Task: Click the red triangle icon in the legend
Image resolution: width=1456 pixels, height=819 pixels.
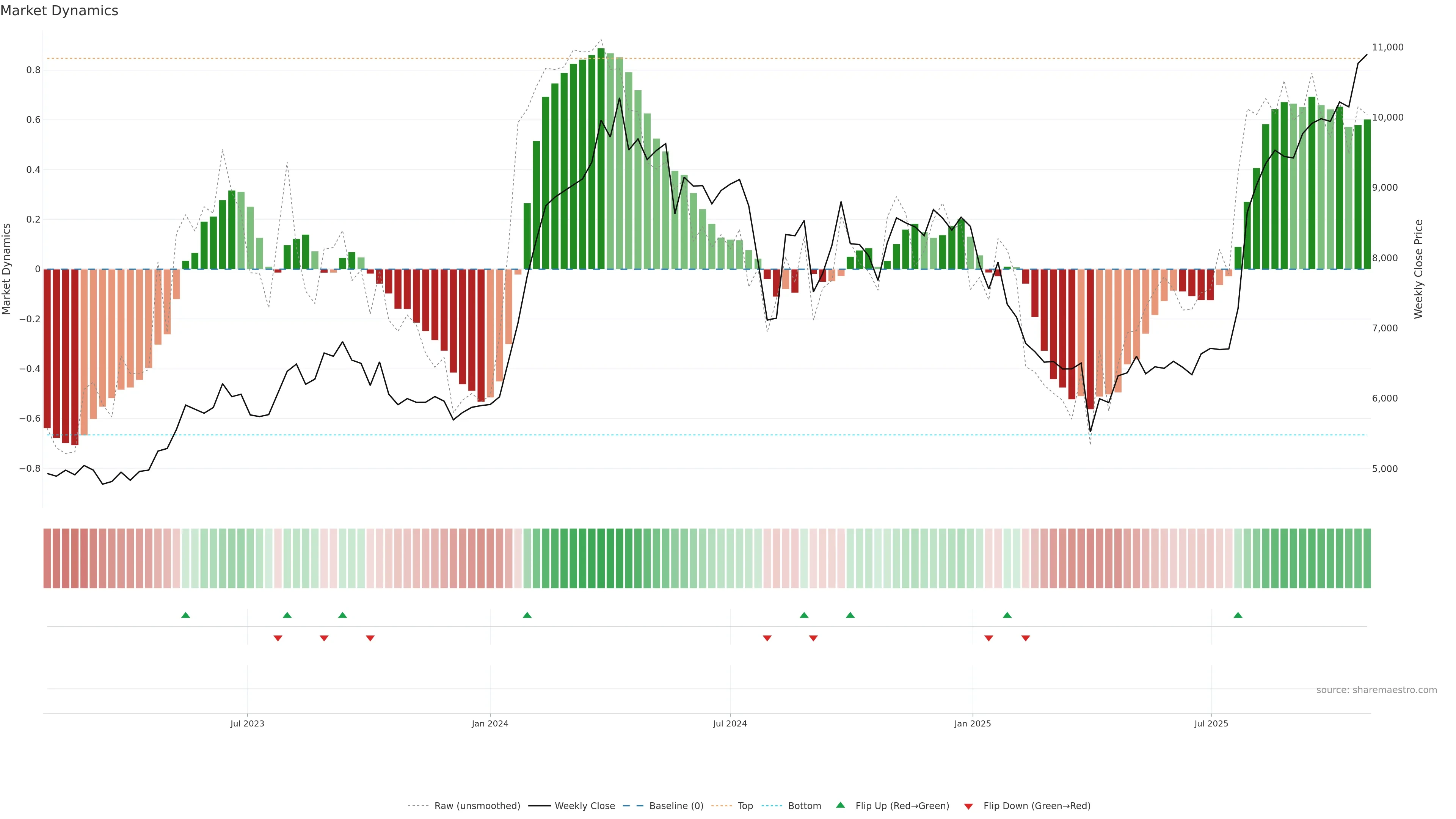Action: point(968,806)
